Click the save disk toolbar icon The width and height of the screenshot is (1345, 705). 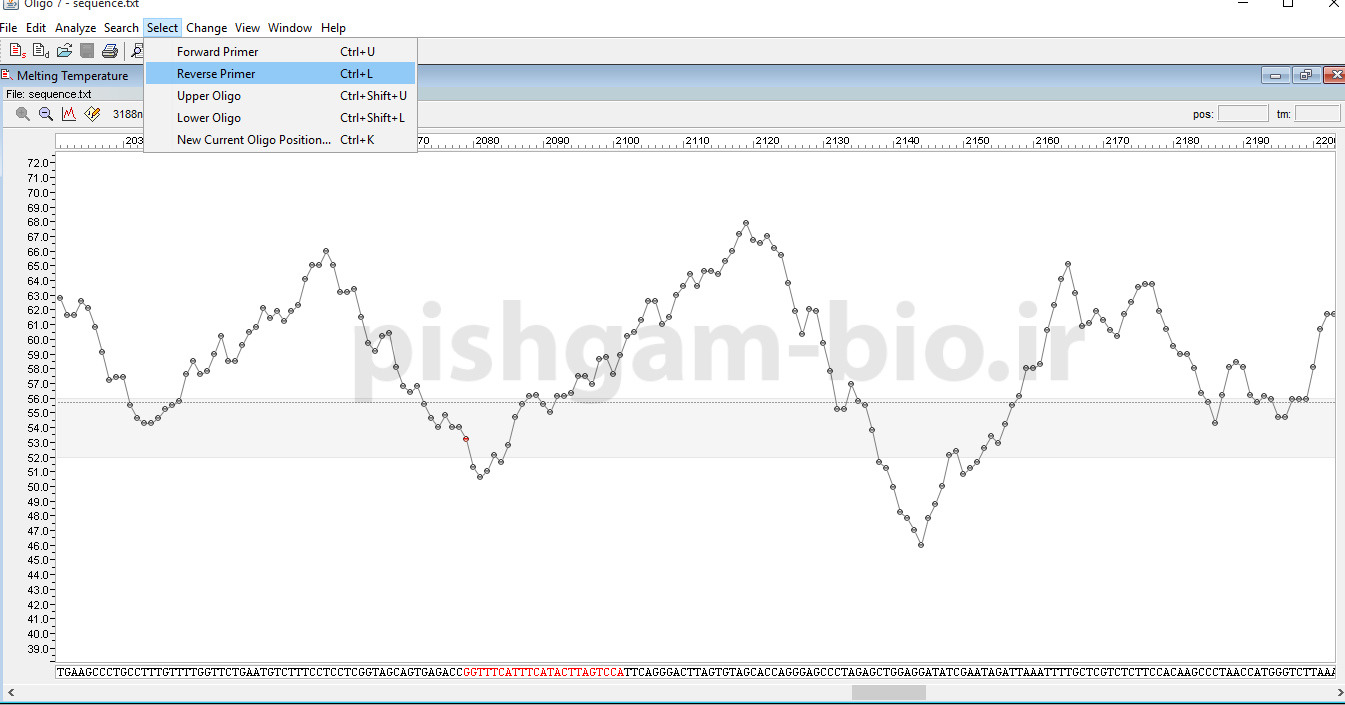click(87, 51)
